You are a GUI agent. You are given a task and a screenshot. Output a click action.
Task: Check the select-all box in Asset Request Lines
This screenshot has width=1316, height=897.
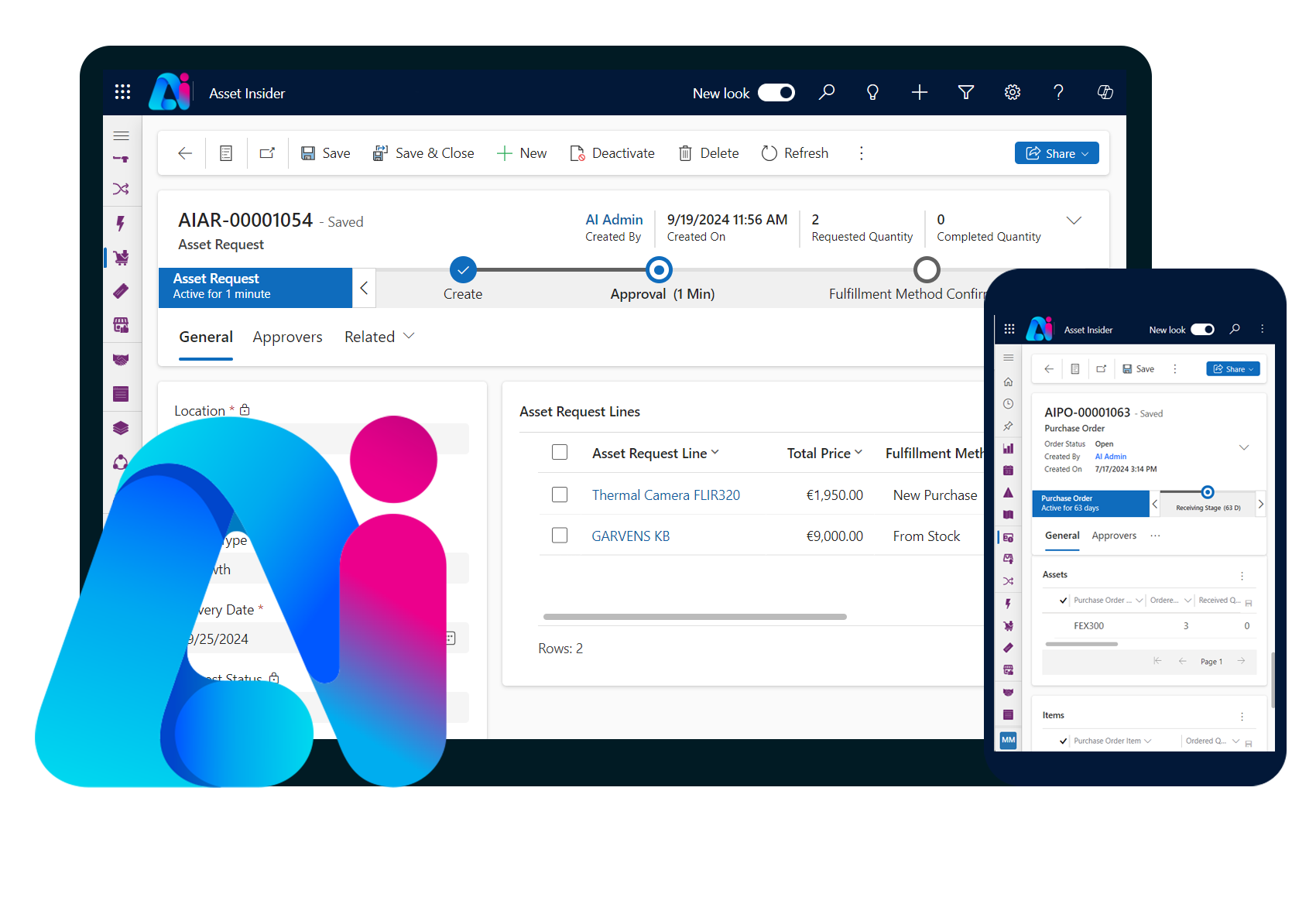pyautogui.click(x=560, y=452)
